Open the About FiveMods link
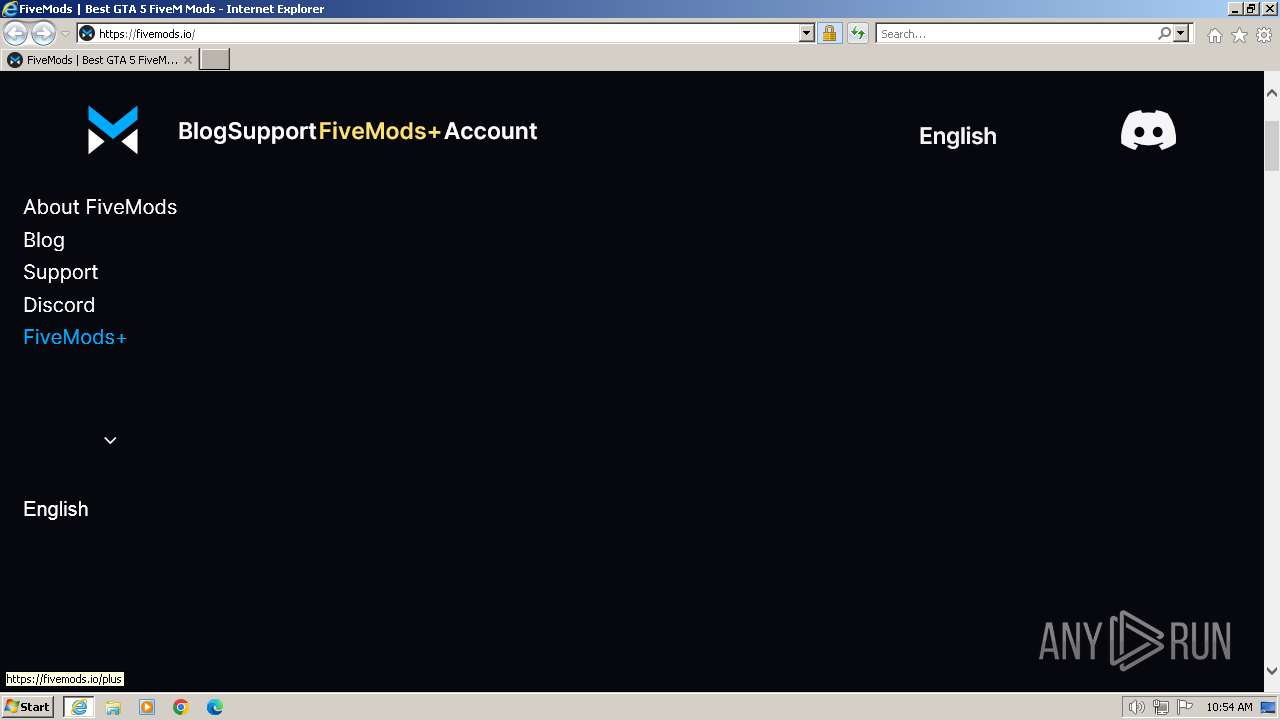The height and width of the screenshot is (720, 1280). (x=100, y=207)
